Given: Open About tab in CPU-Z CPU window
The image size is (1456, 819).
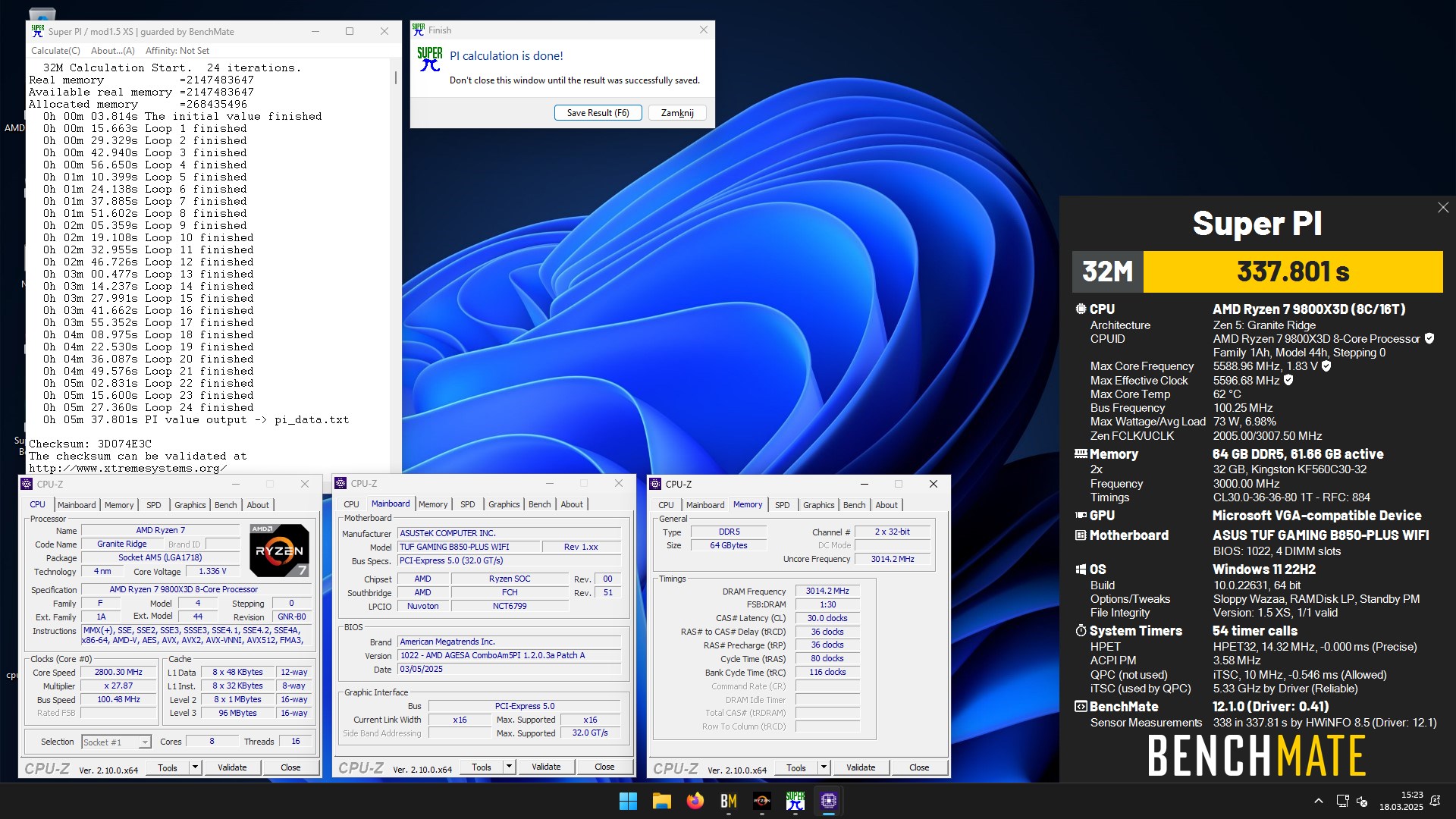Looking at the screenshot, I should (258, 505).
